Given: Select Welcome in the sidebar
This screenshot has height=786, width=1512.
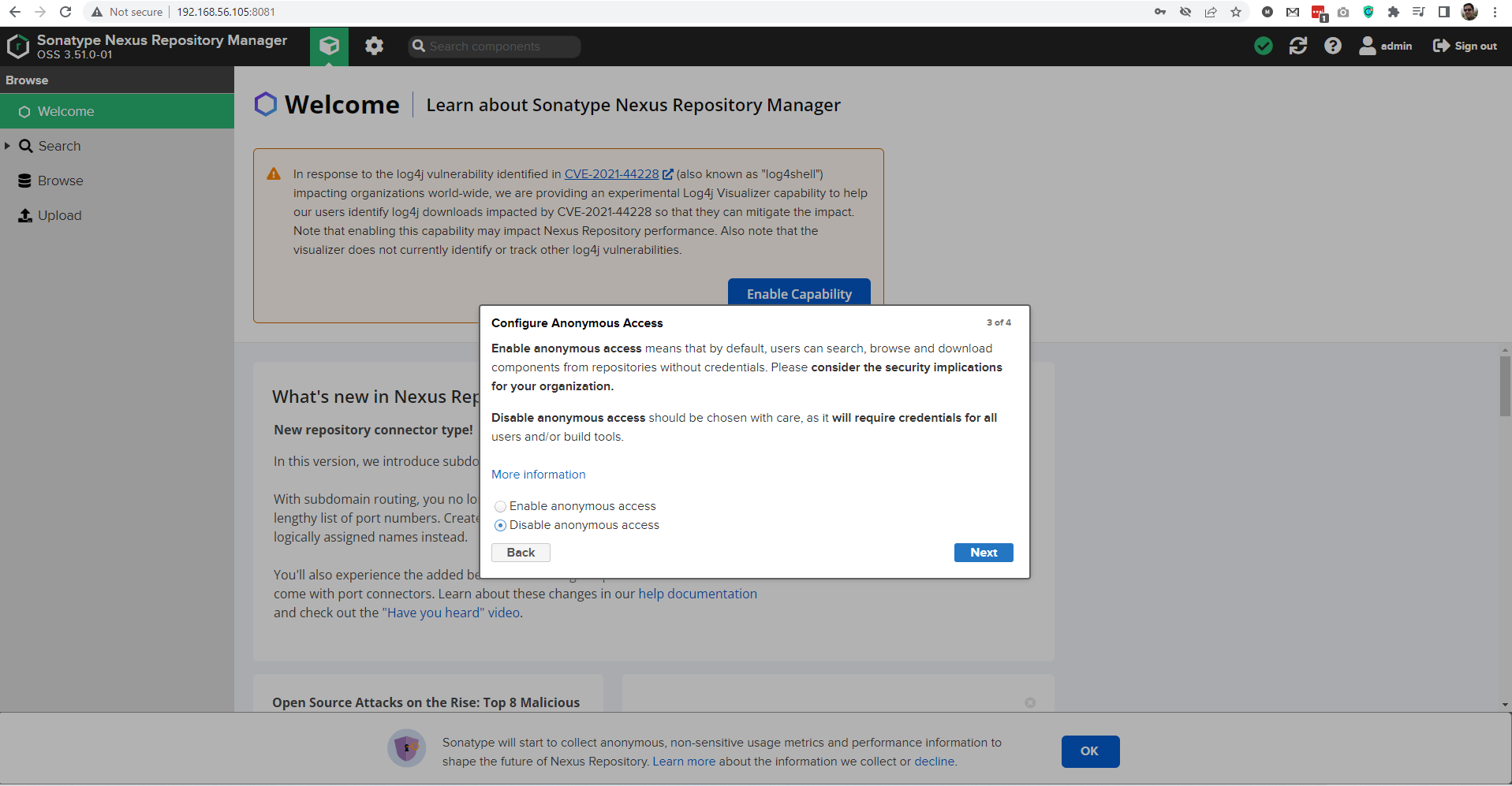Looking at the screenshot, I should (x=117, y=111).
